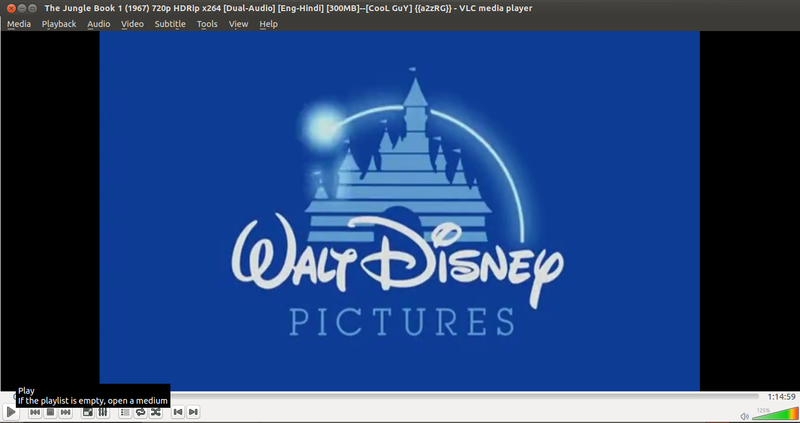Open the Help menu
The height and width of the screenshot is (423, 800).
268,24
